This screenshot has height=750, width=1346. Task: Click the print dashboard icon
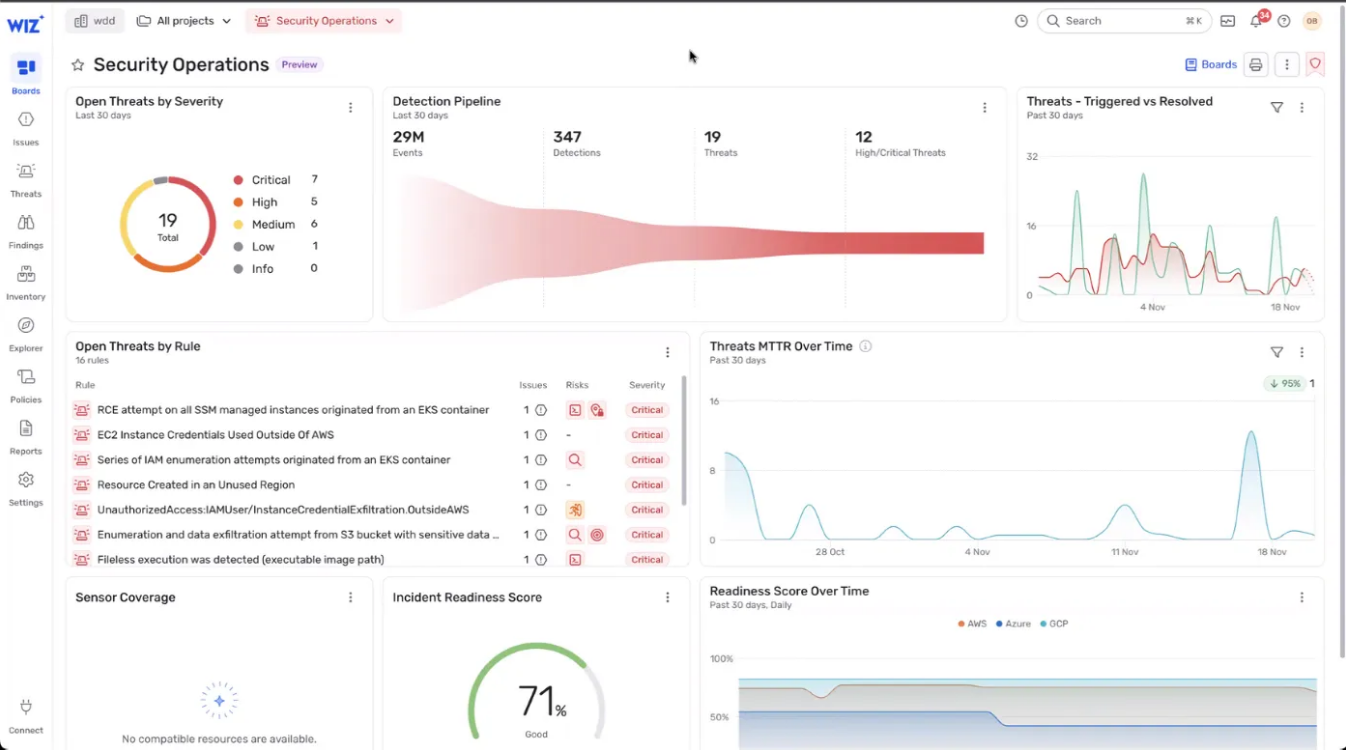tap(1256, 65)
